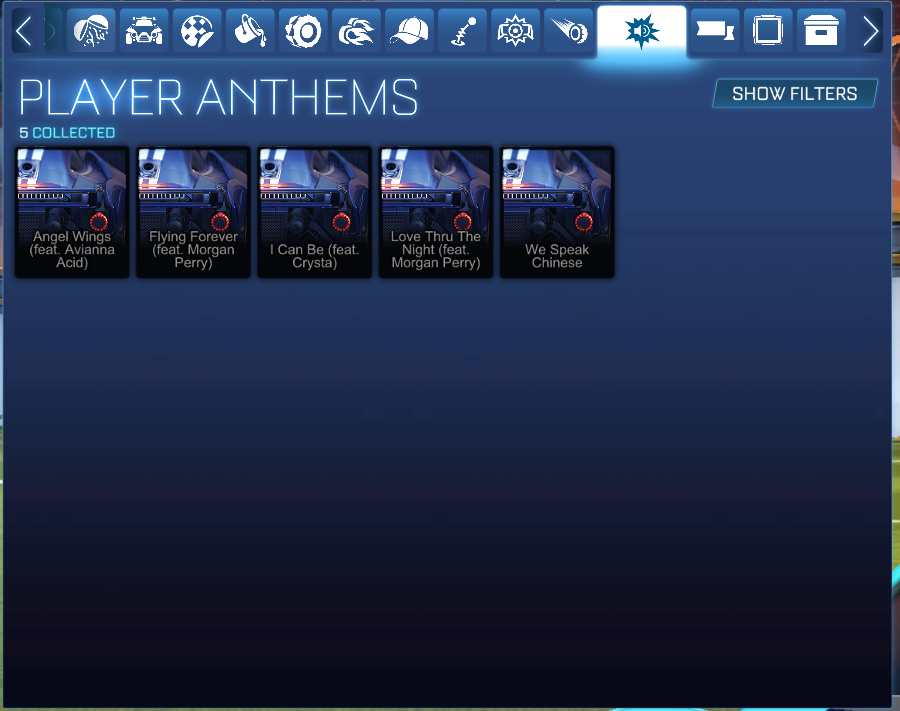Viewport: 900px width, 711px height.
Task: Open the rocket boost category icon
Action: [x=356, y=31]
